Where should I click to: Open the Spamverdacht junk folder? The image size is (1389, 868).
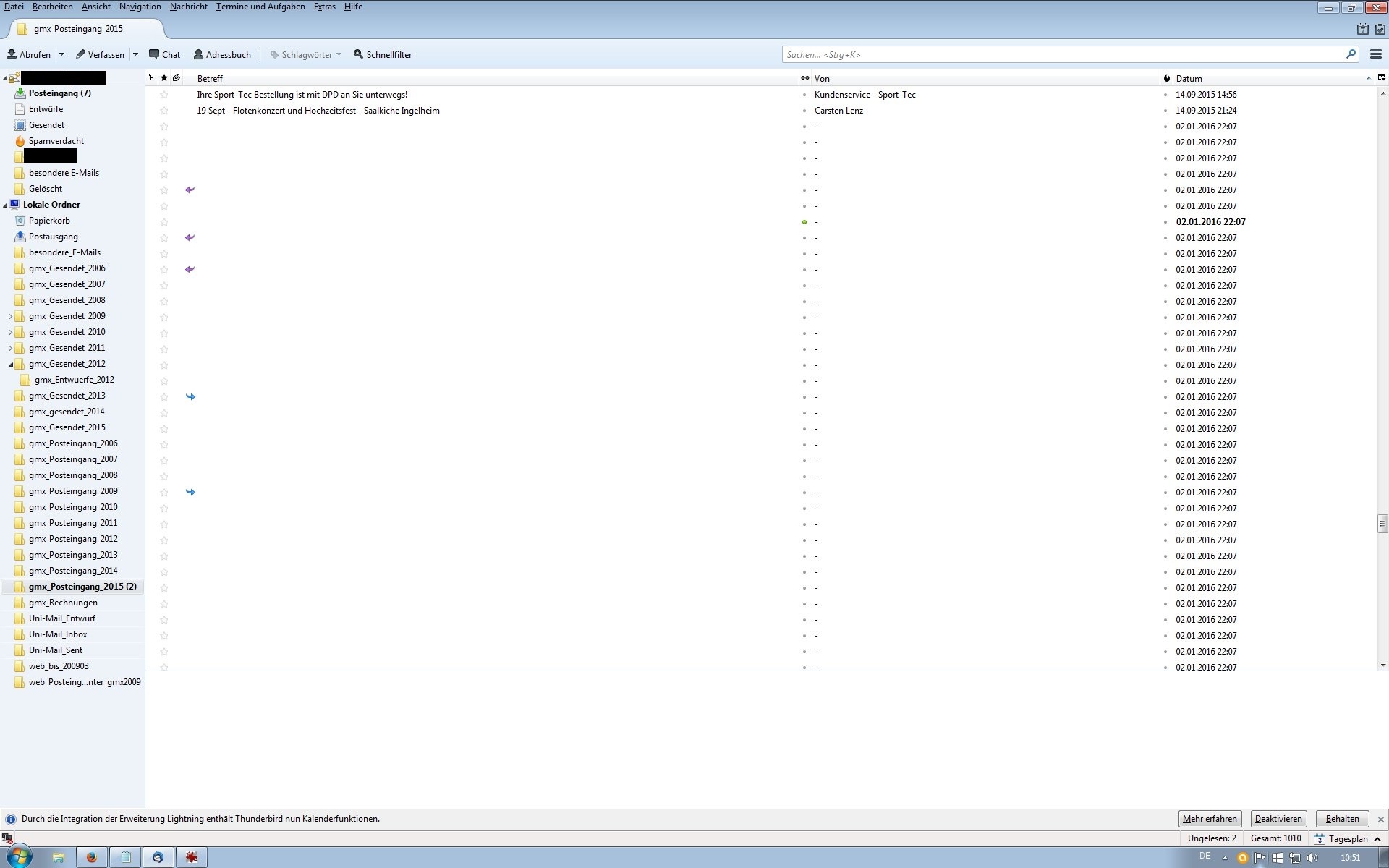click(x=56, y=141)
